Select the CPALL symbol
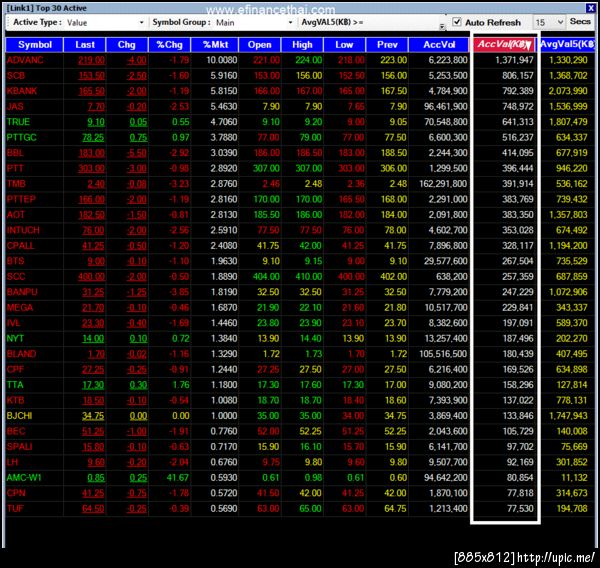600x568 pixels. (x=20, y=246)
